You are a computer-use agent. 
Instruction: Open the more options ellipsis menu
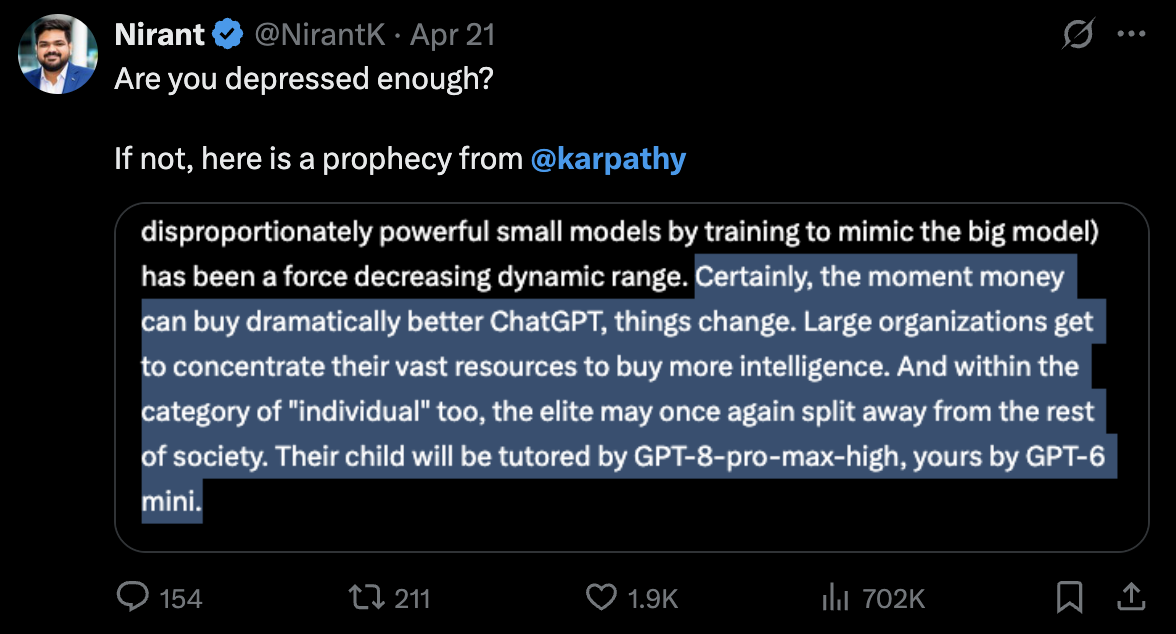pos(1133,33)
